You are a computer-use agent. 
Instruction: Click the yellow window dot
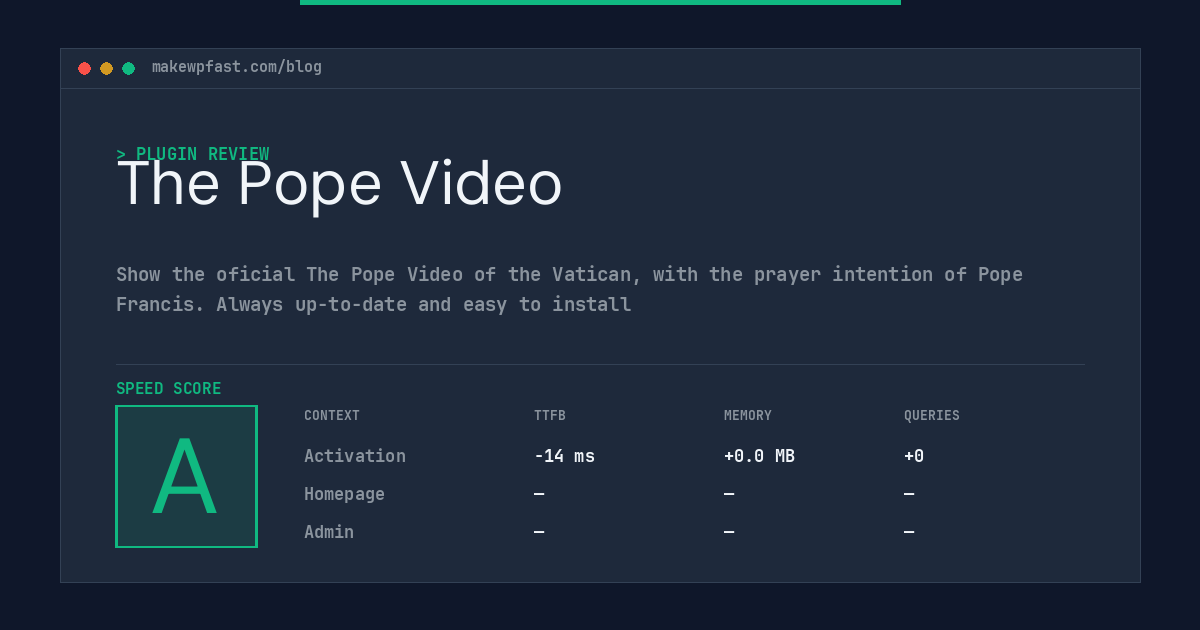(106, 68)
